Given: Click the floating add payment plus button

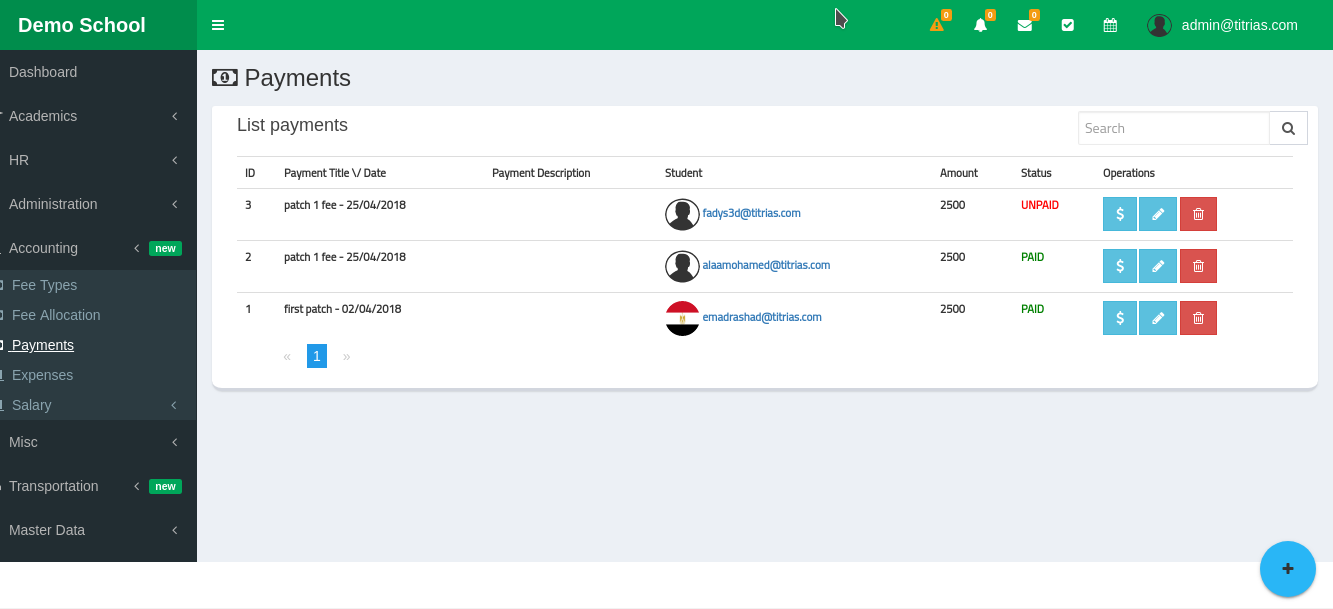Looking at the screenshot, I should 1288,569.
